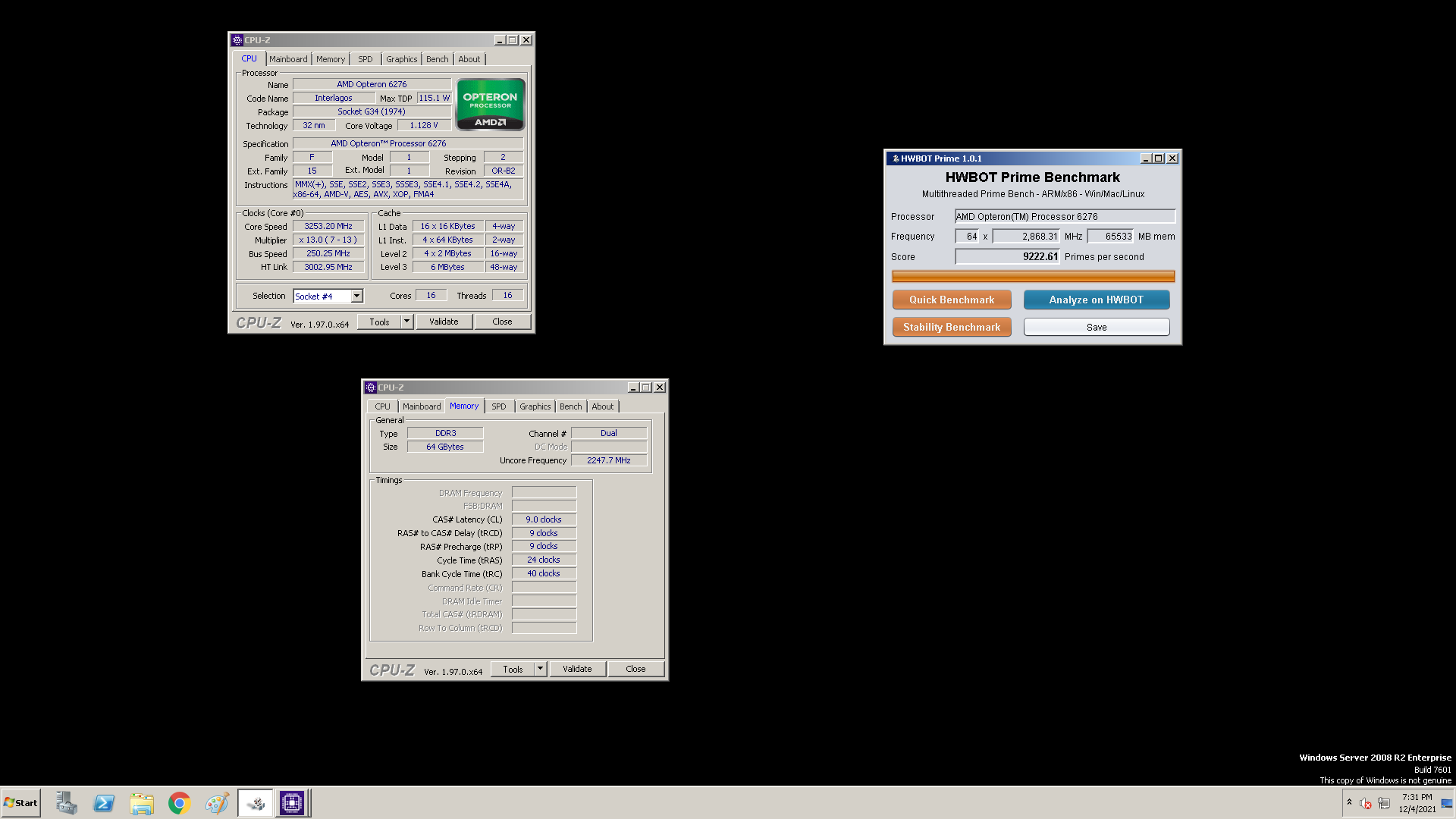Viewport: 1456px width, 819px height.
Task: Click Analyze on HWBOT button
Action: click(x=1096, y=300)
